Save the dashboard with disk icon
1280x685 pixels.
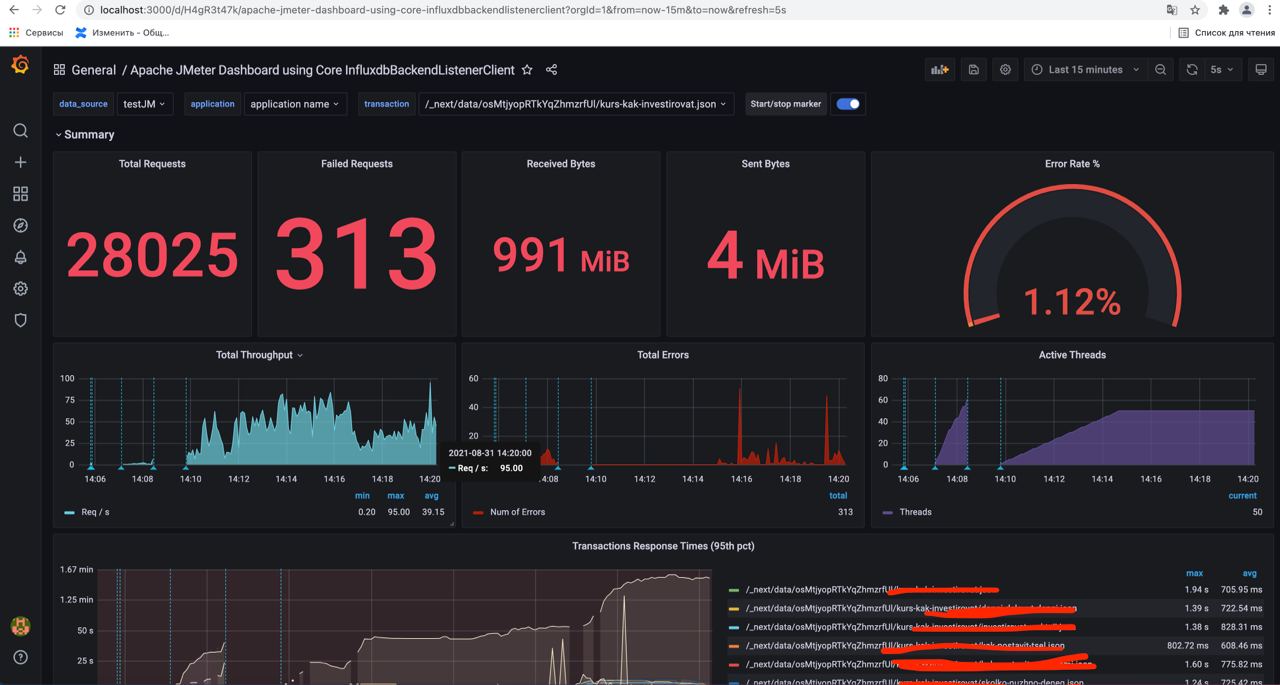[974, 70]
